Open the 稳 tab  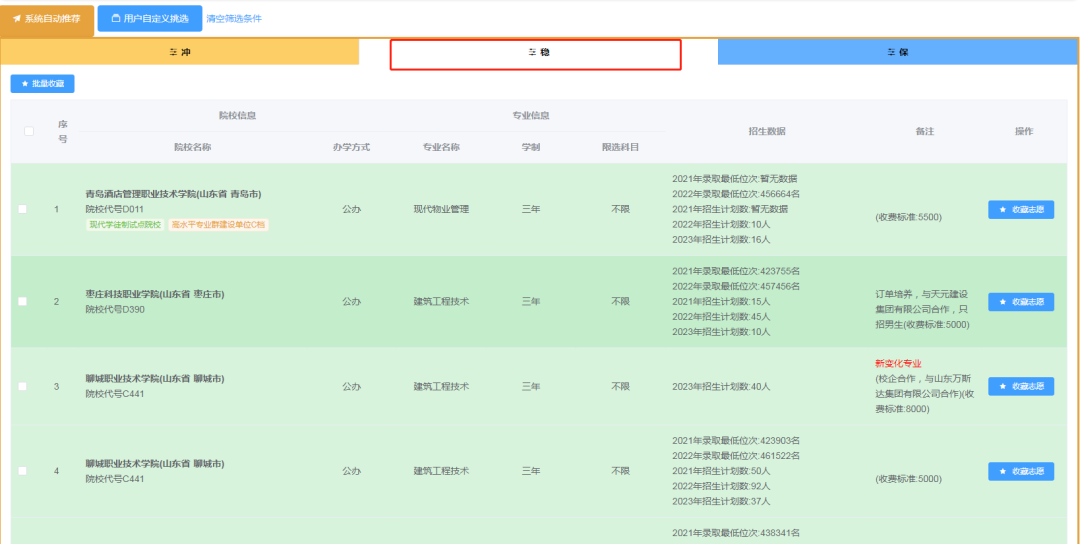[537, 53]
